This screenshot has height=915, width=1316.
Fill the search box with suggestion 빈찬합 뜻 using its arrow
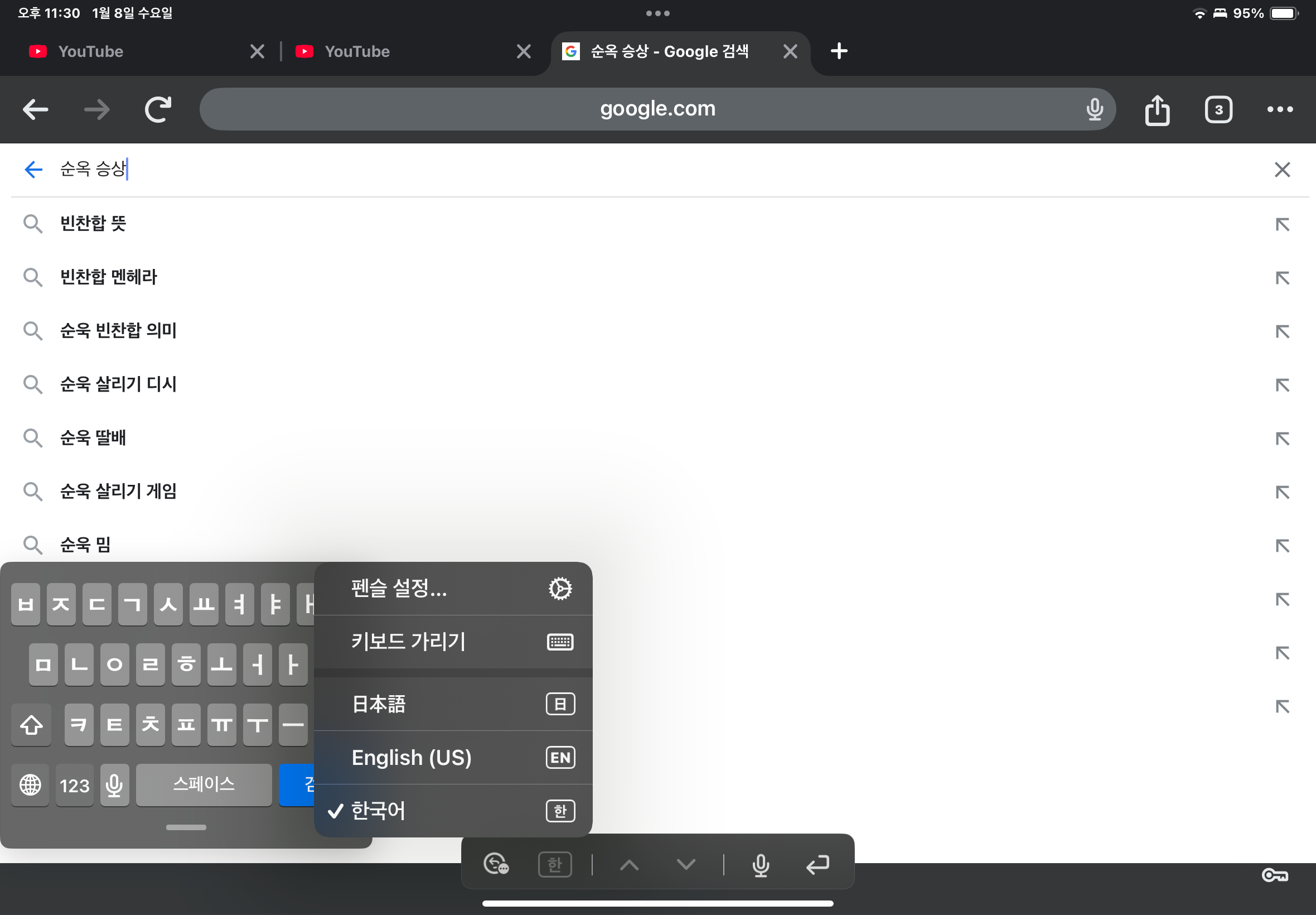pyautogui.click(x=1282, y=224)
